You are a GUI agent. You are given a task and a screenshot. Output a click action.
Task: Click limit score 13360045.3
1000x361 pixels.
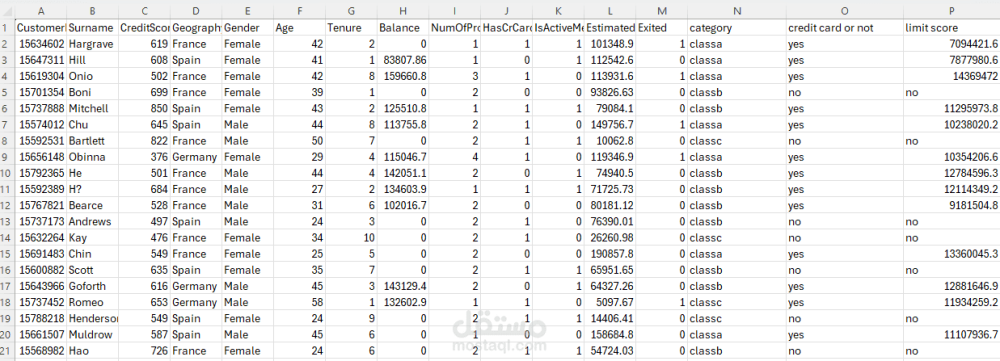click(x=952, y=254)
